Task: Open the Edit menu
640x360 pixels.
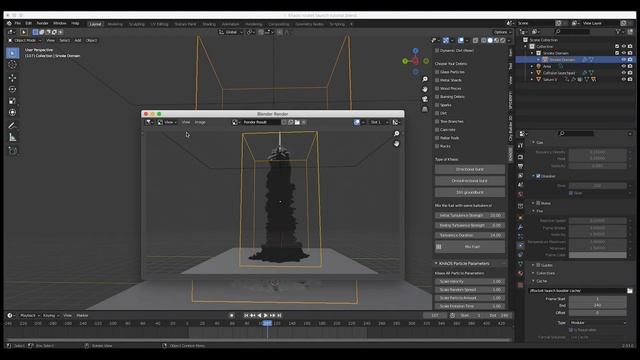Action: tap(28, 23)
